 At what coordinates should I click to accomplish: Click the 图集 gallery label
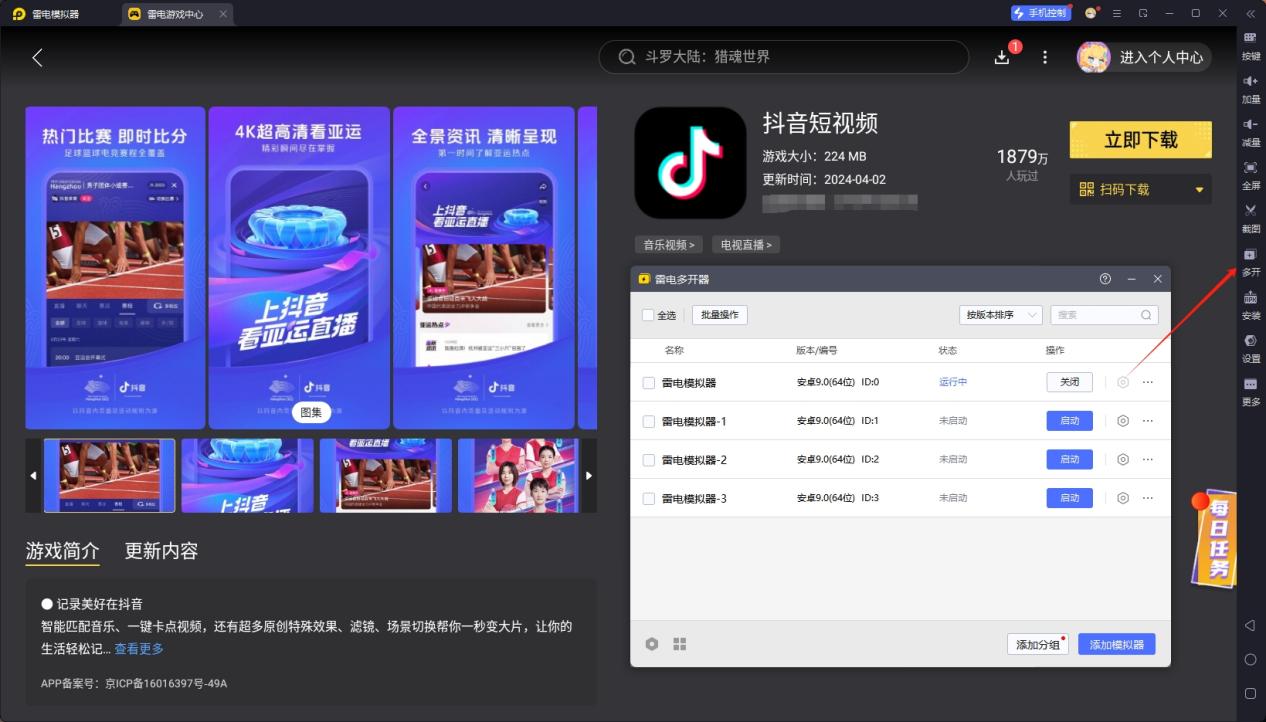[311, 412]
